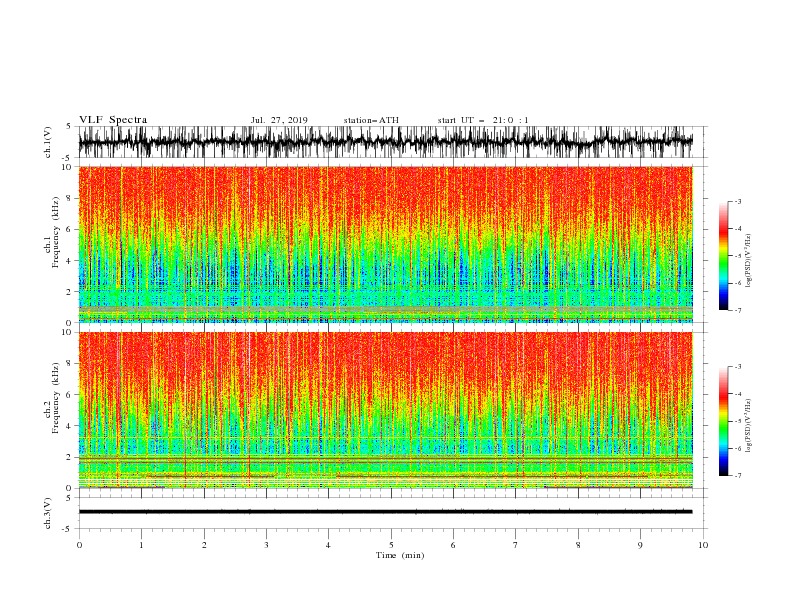This screenshot has height=612, width=792.
Task: Click the "start UT = 21:0 :1" text
Action: (483, 120)
